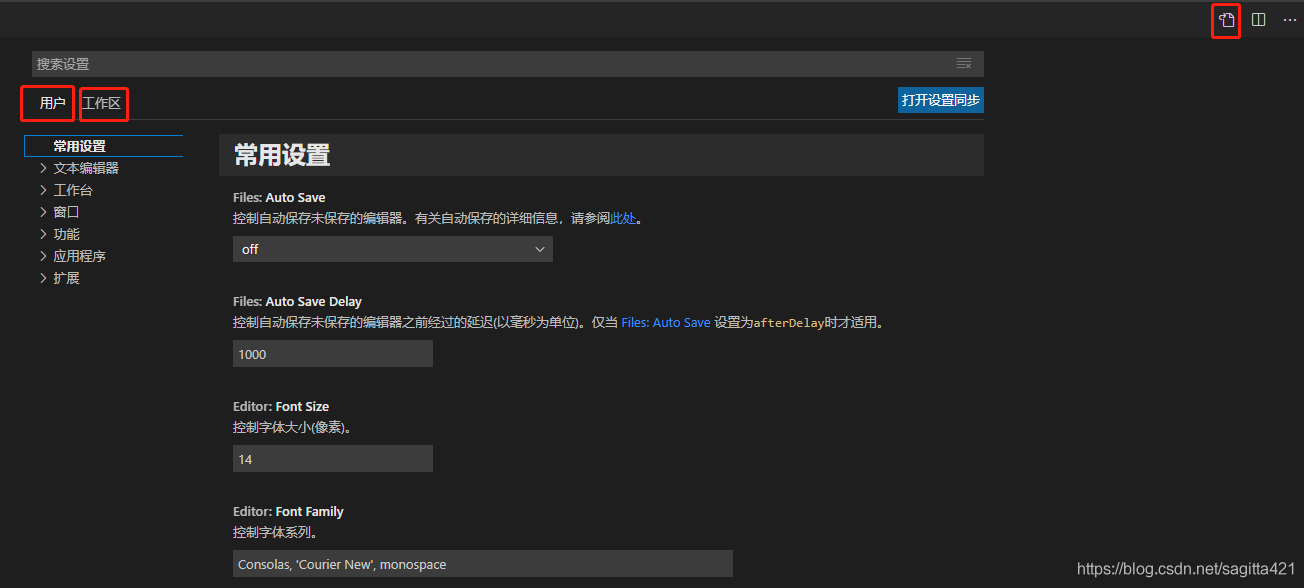Select 功能 category label

[x=66, y=234]
